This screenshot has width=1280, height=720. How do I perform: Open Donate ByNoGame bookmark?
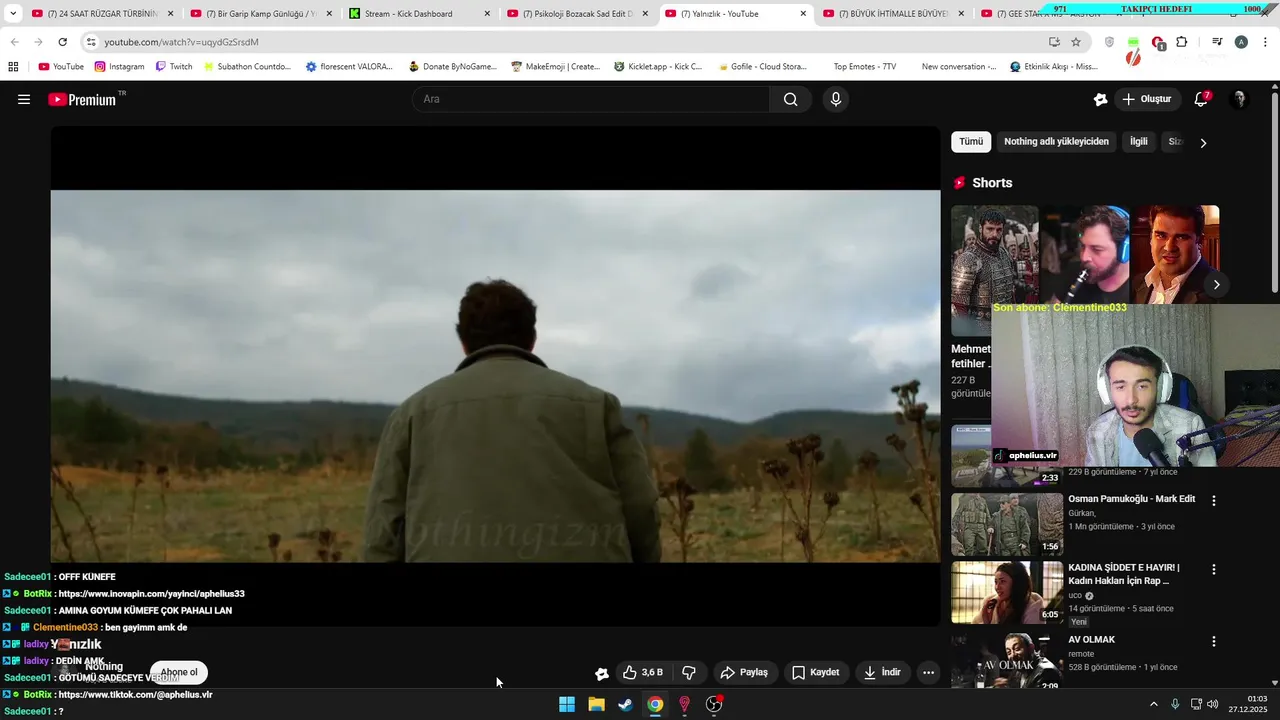click(x=453, y=67)
